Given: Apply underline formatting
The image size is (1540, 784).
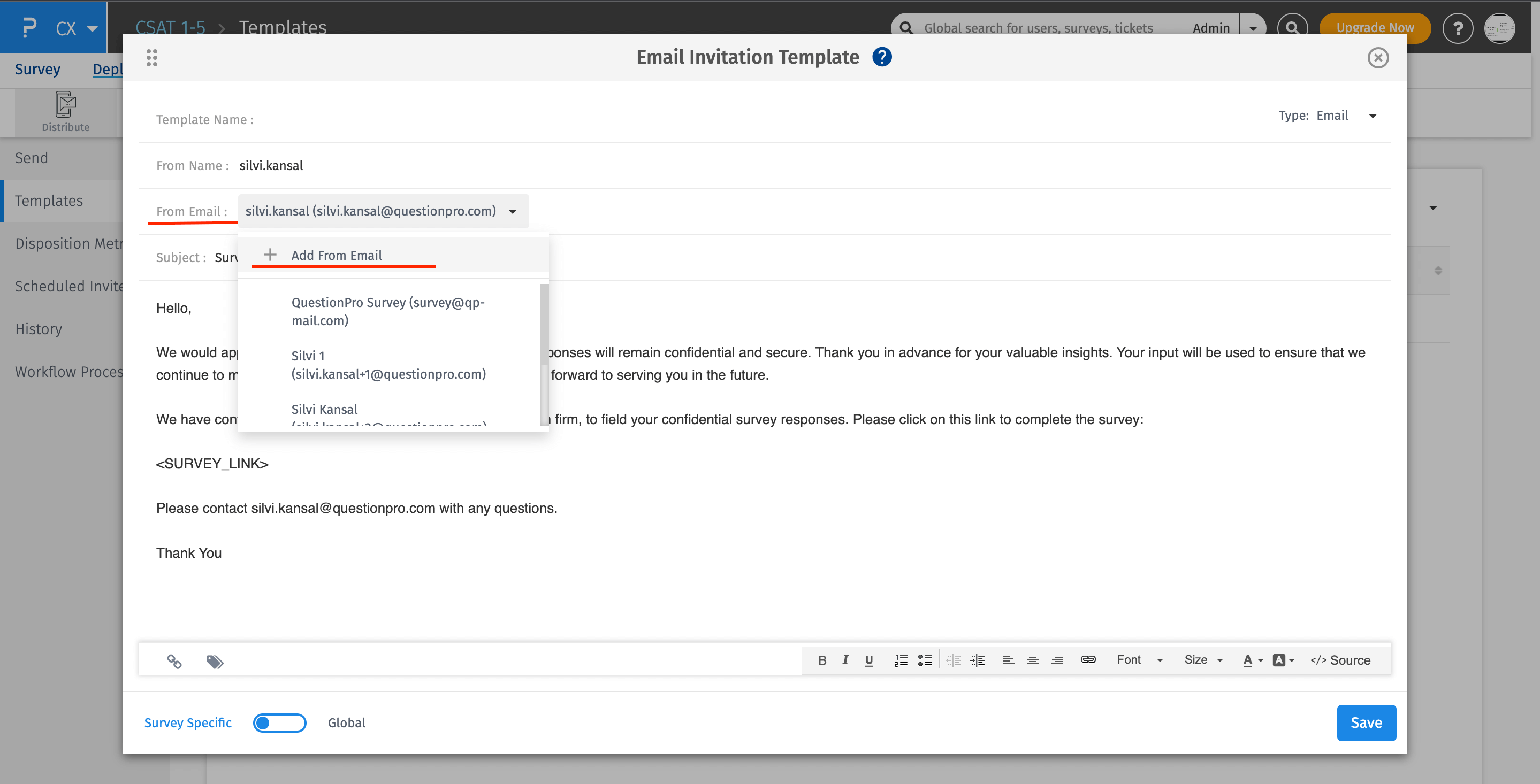Looking at the screenshot, I should pos(868,660).
